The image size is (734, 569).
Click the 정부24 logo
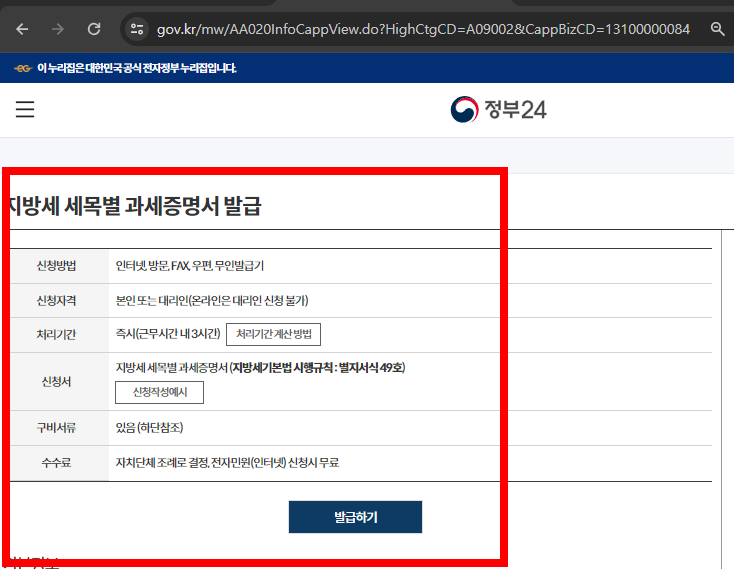click(499, 109)
